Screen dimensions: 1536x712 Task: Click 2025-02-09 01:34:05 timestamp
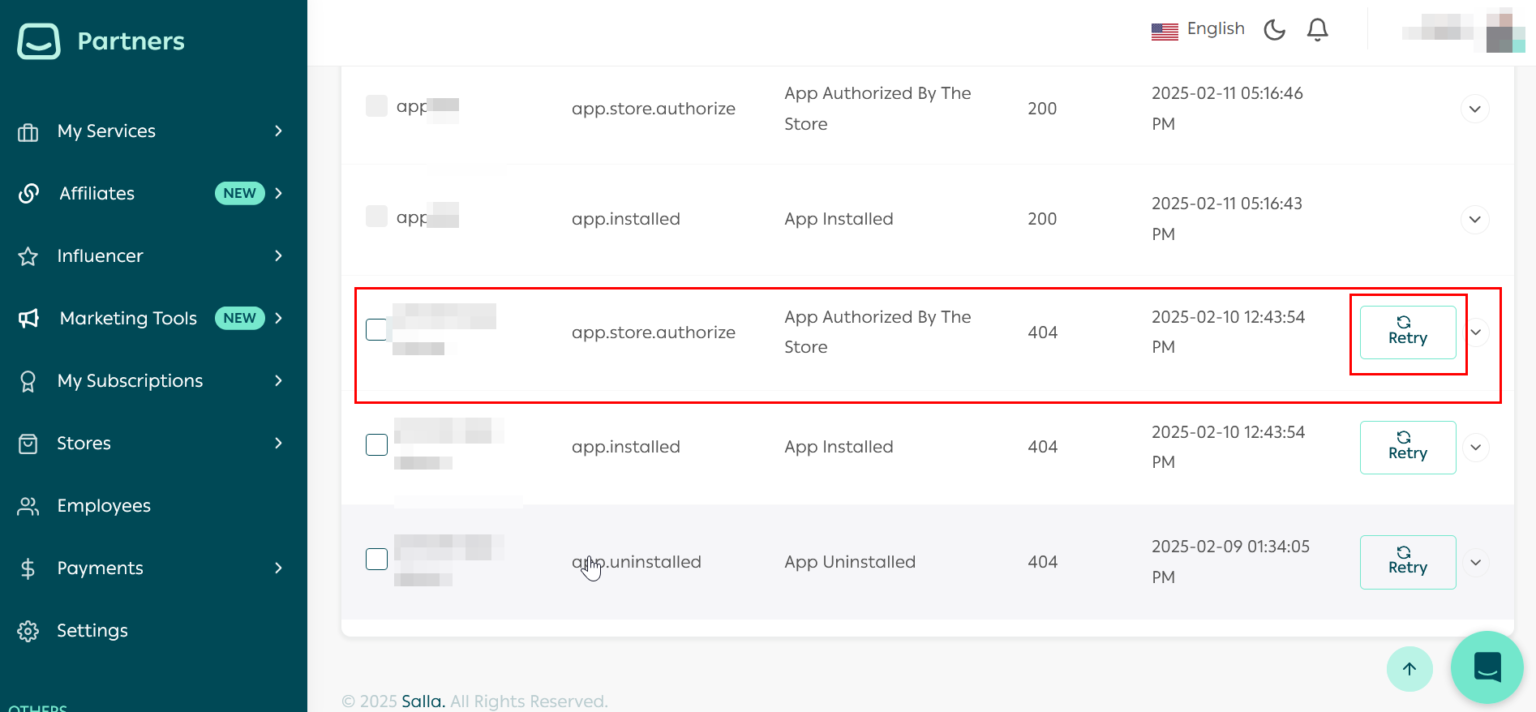(1231, 562)
